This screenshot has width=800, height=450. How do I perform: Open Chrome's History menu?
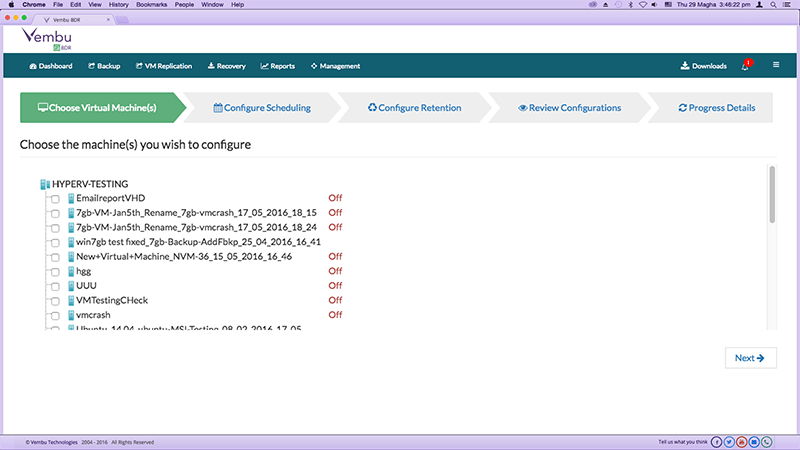[118, 5]
